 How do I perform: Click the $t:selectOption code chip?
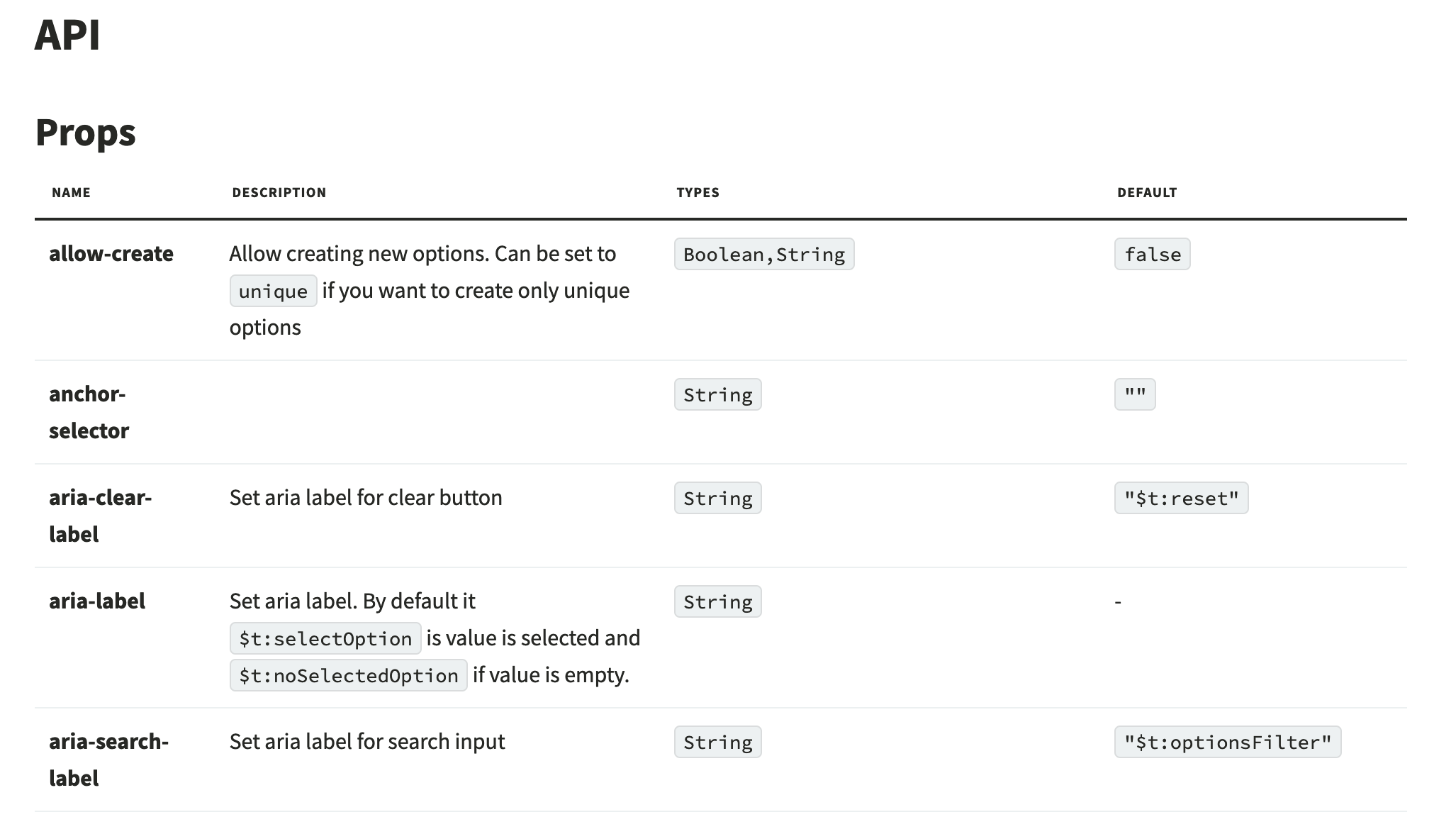325,639
